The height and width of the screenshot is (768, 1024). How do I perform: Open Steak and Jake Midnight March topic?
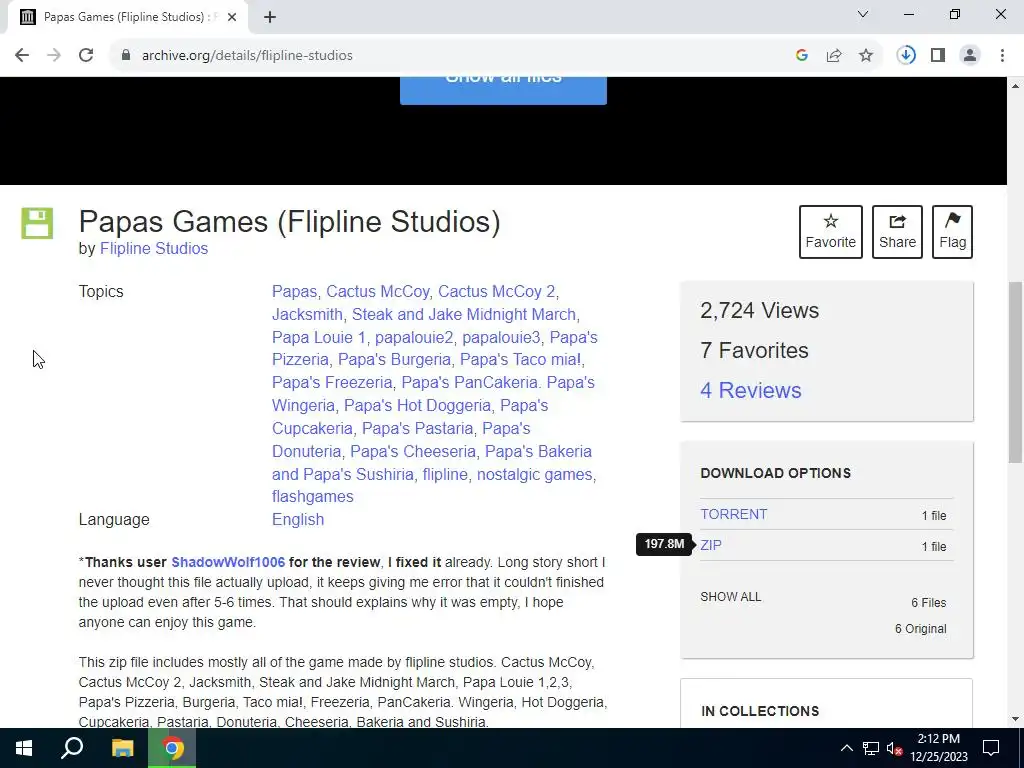click(x=464, y=314)
